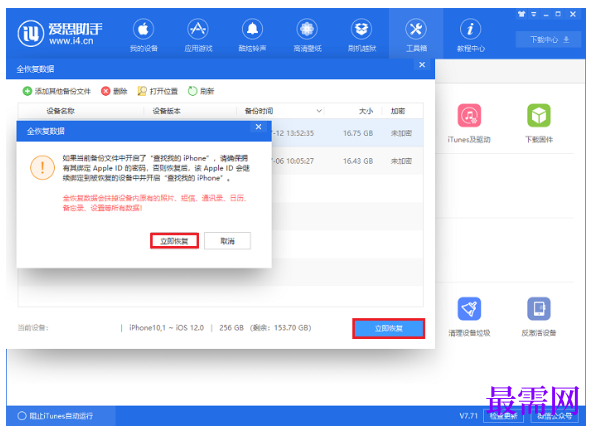Viewport: 598px width, 432px height.
Task: Open 我的设备 (My Device) tab
Action: [x=143, y=35]
